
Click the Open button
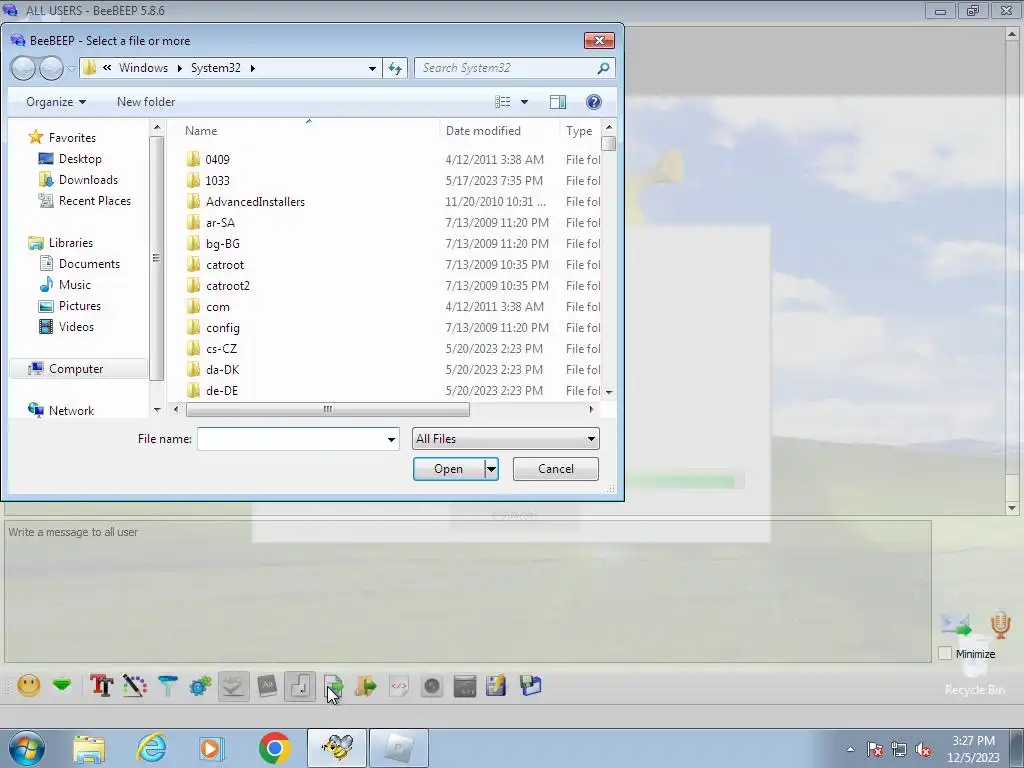(449, 469)
